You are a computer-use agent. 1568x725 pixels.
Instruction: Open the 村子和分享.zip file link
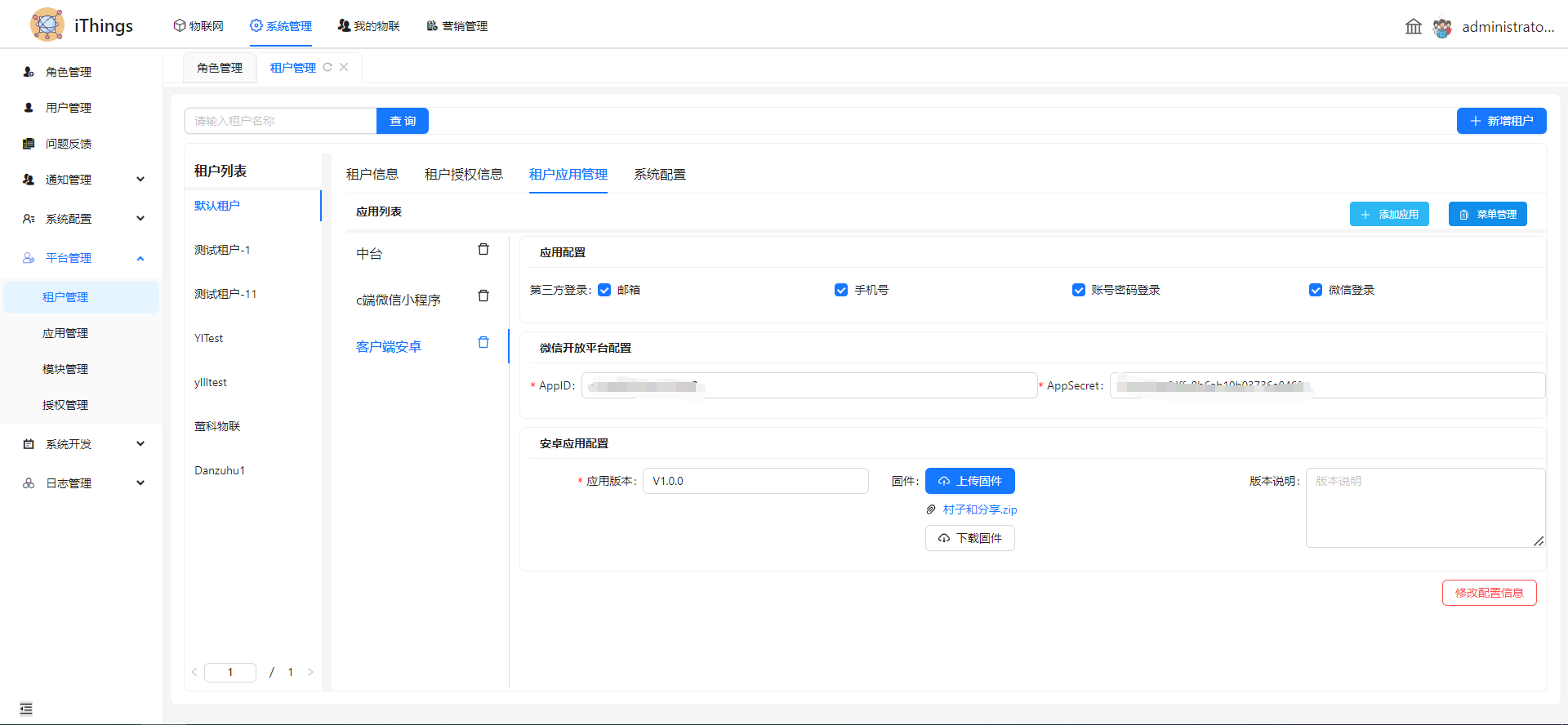pos(979,509)
